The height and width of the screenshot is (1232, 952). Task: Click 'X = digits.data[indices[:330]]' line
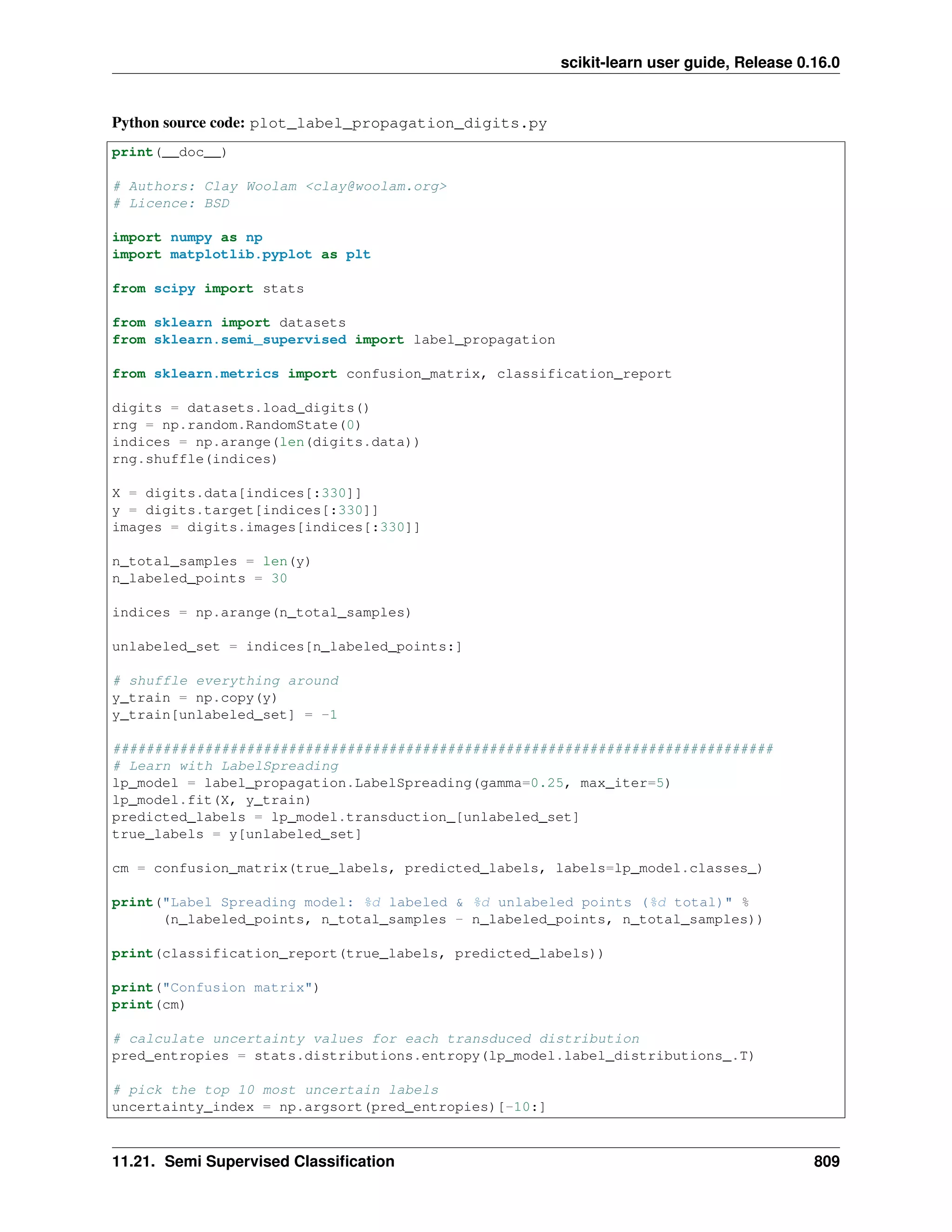coord(237,493)
